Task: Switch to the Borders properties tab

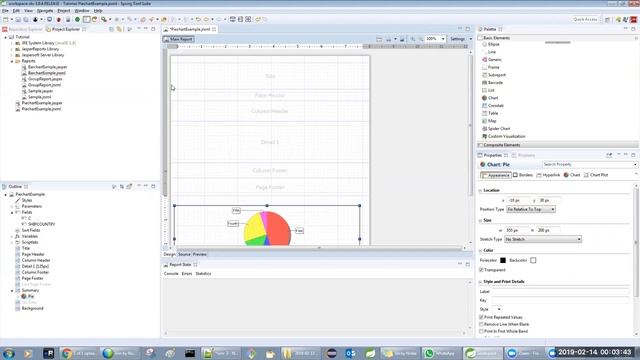Action: point(523,175)
